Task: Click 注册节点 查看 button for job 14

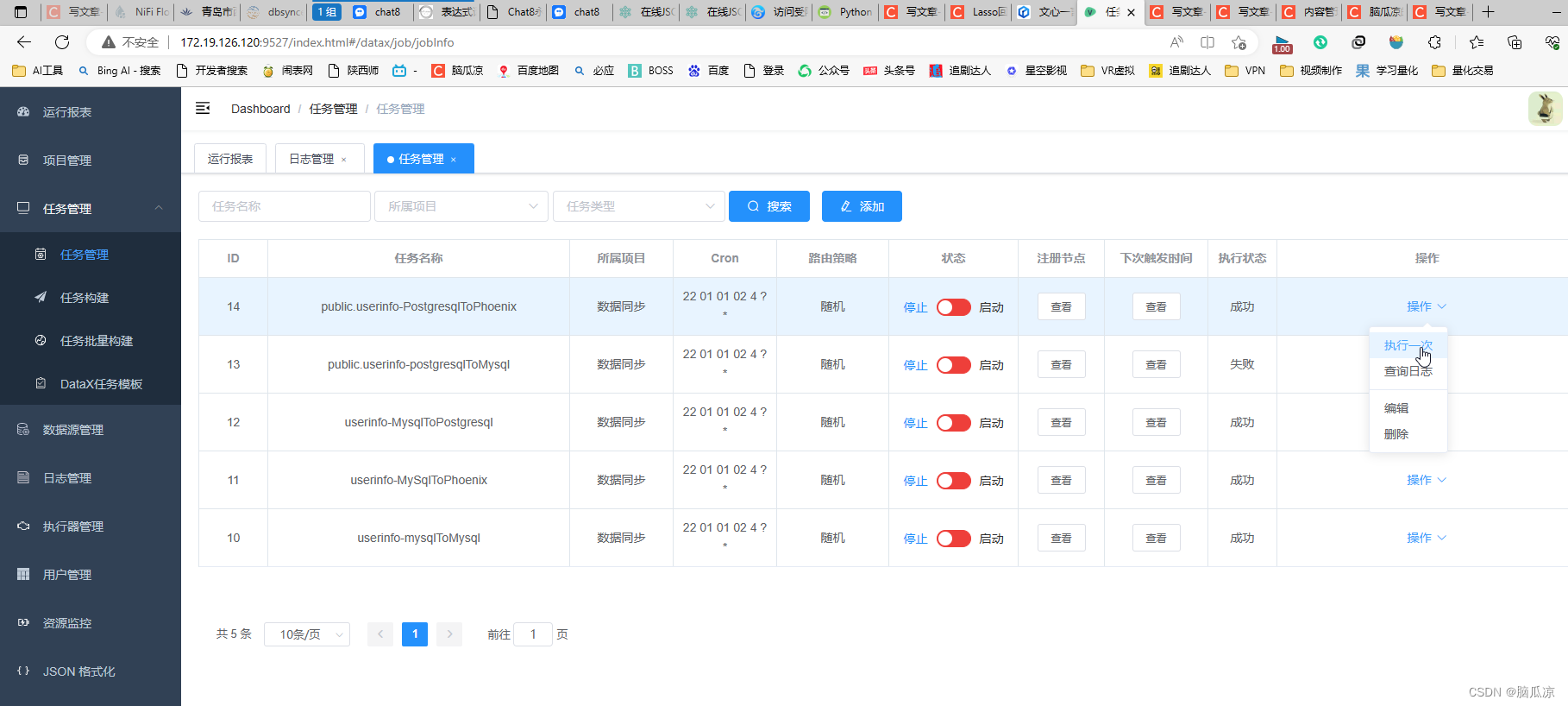Action: pos(1061,306)
